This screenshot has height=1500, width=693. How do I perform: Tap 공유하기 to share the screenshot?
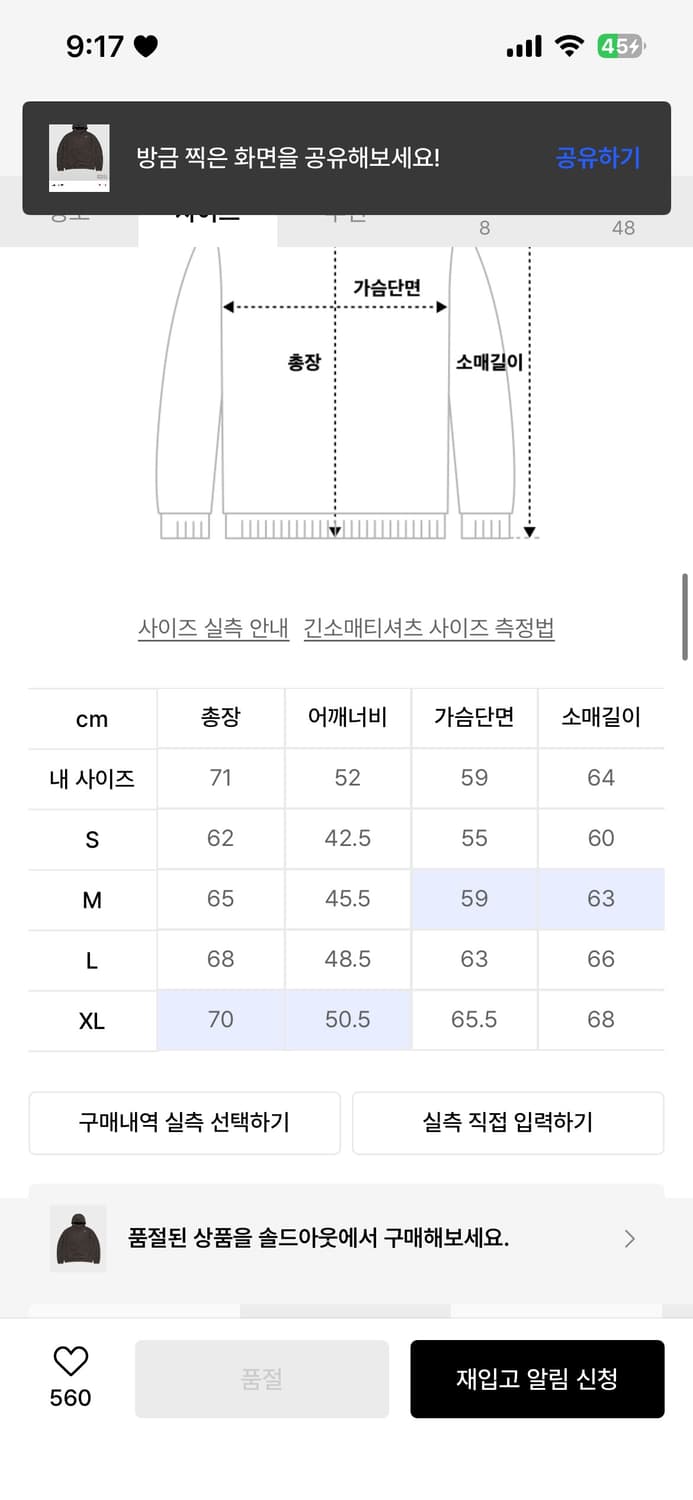tap(597, 158)
